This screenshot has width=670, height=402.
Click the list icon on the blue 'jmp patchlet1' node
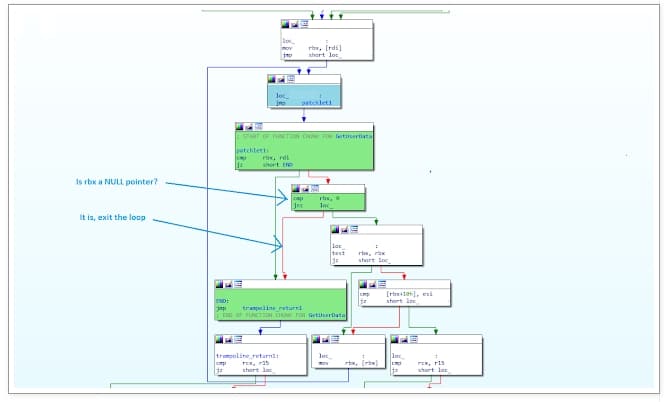[x=290, y=78]
